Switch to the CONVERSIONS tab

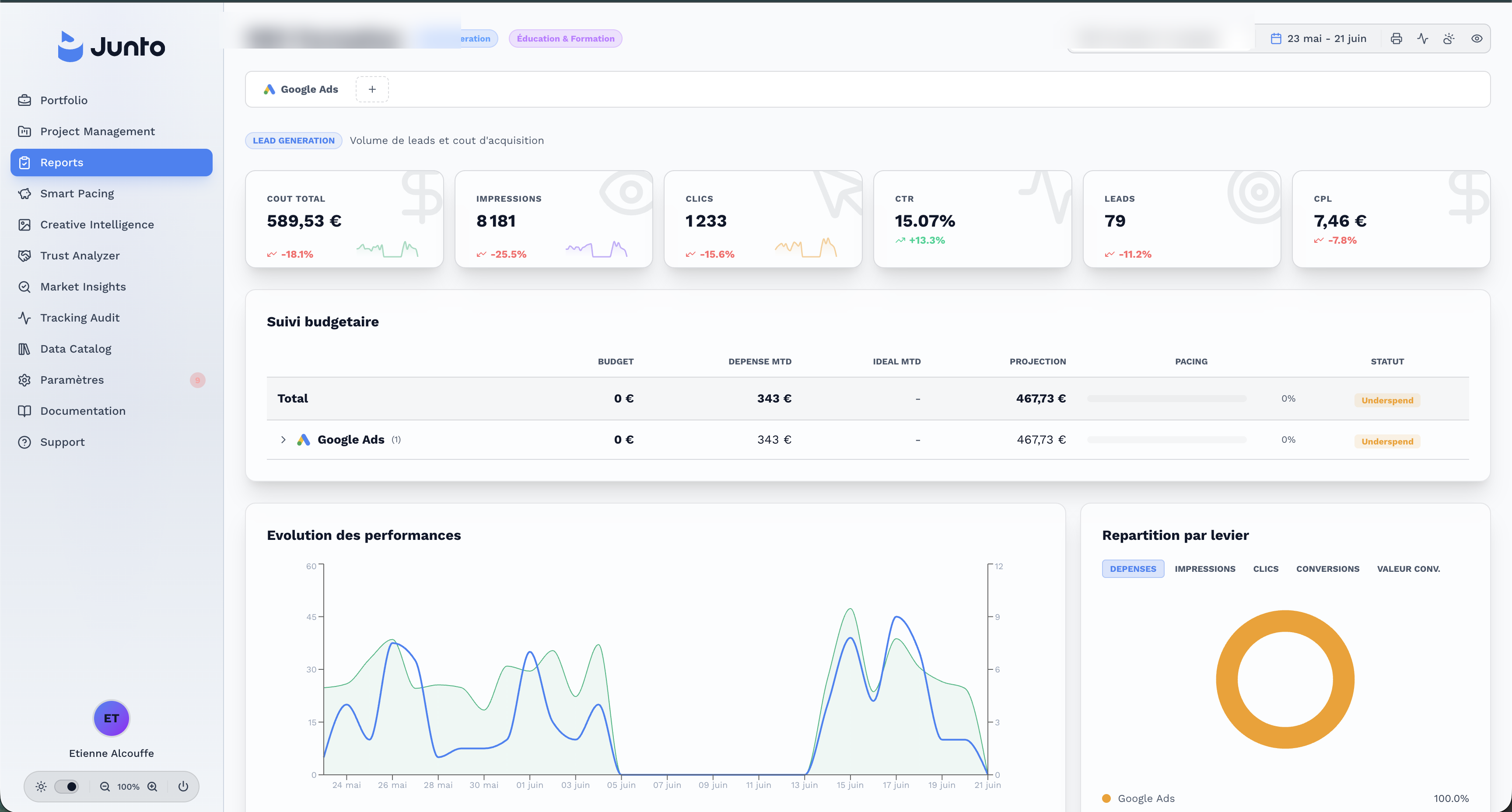(x=1328, y=569)
